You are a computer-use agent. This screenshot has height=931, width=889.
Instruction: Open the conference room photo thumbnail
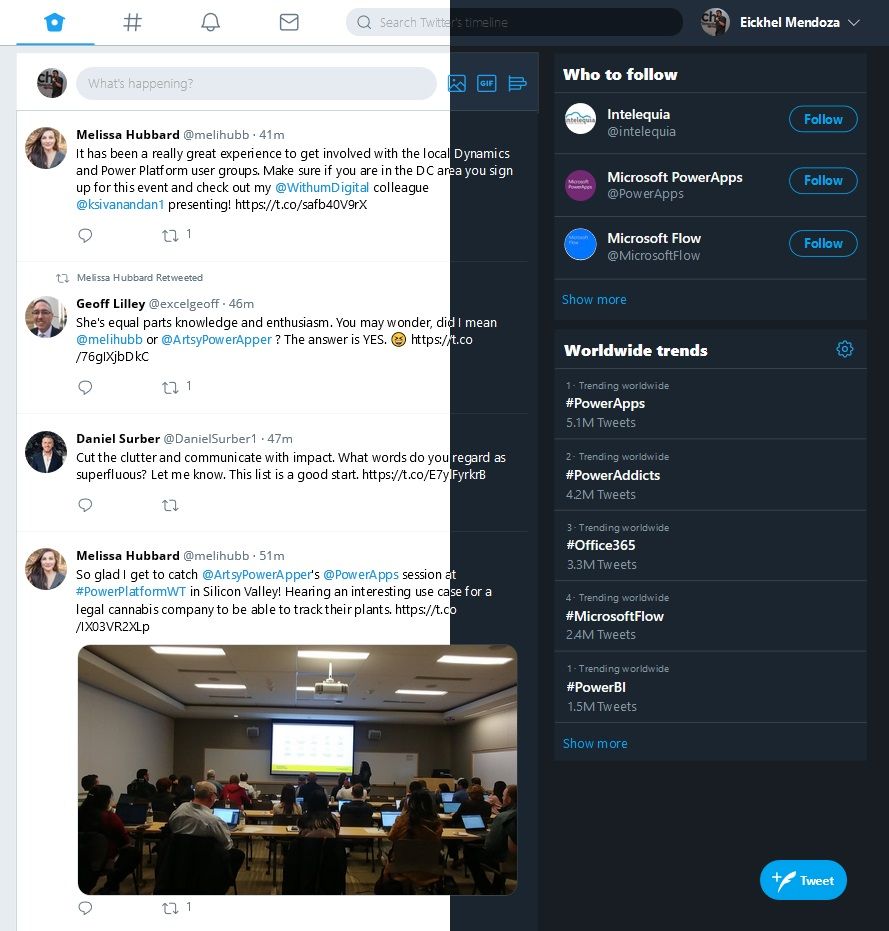click(298, 770)
